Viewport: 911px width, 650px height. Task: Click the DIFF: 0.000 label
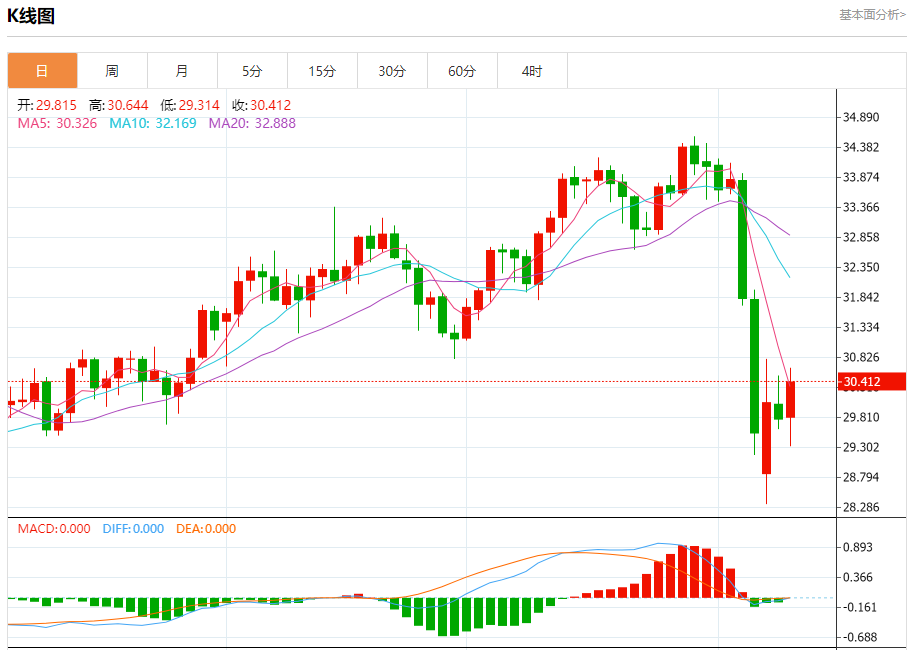pyautogui.click(x=133, y=529)
